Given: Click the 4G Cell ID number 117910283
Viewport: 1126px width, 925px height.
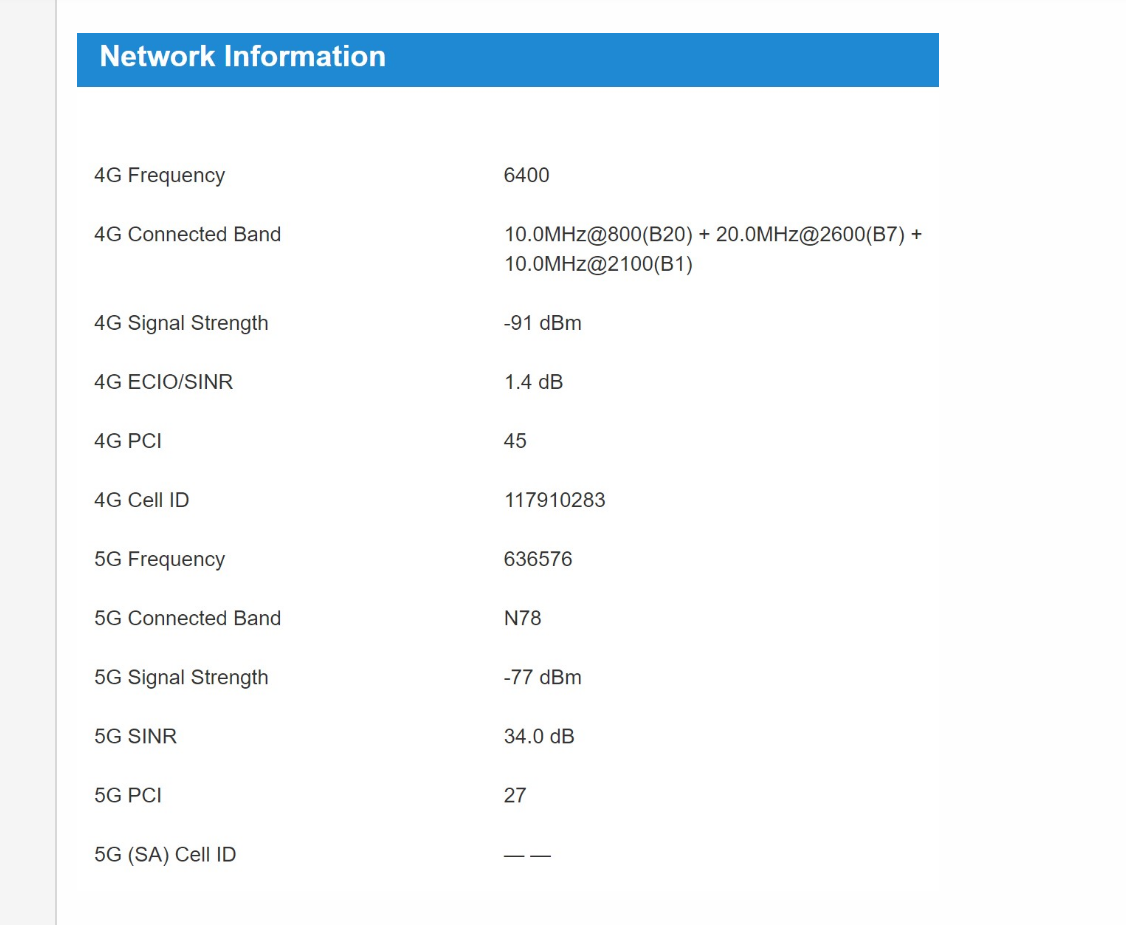Looking at the screenshot, I should pyautogui.click(x=554, y=500).
